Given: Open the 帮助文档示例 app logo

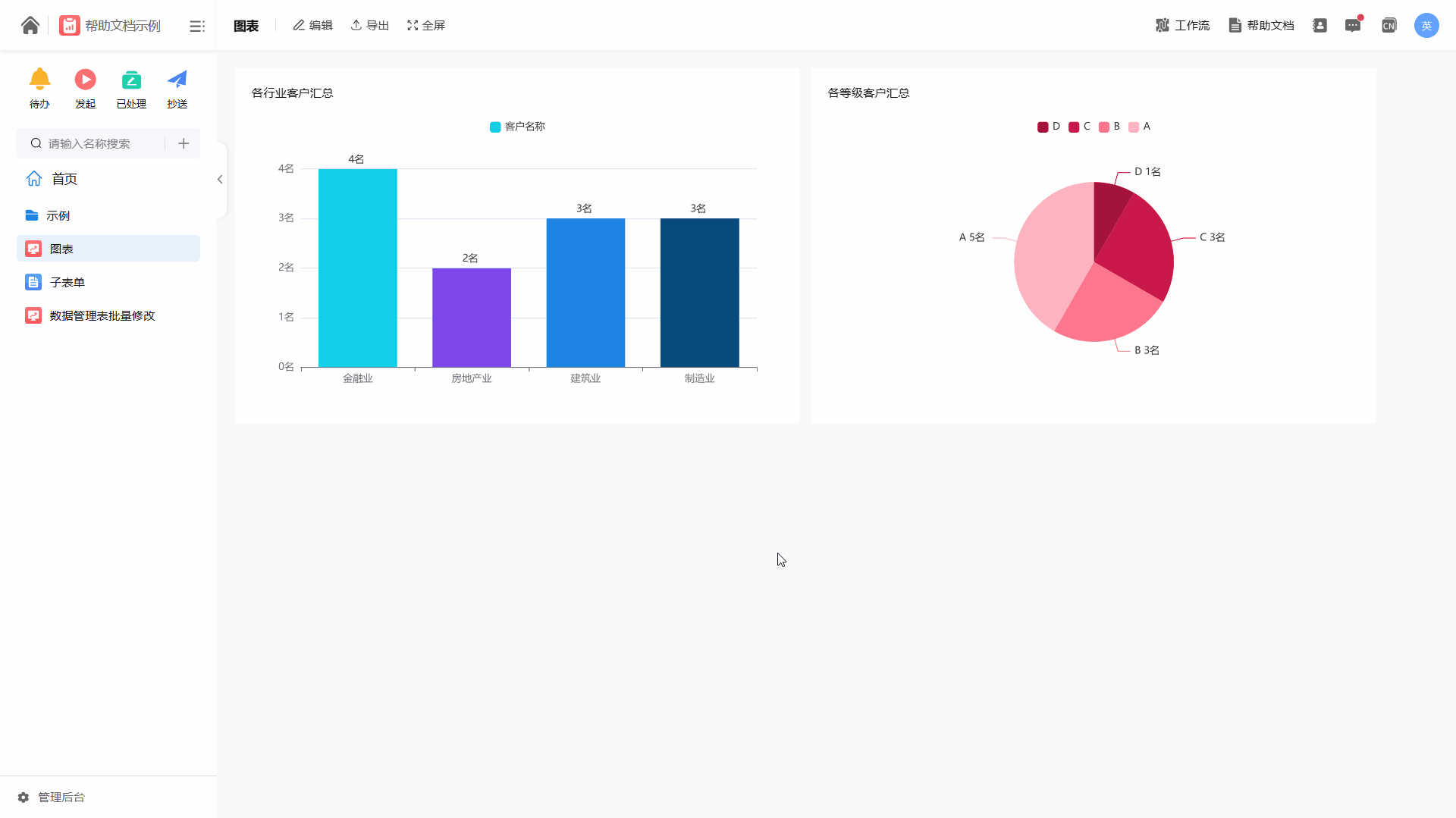Looking at the screenshot, I should (70, 26).
